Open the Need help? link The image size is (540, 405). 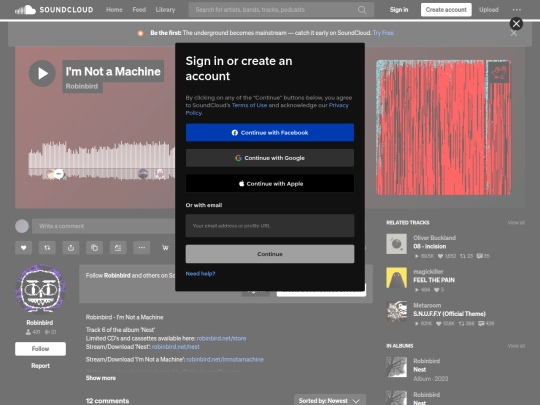(200, 274)
